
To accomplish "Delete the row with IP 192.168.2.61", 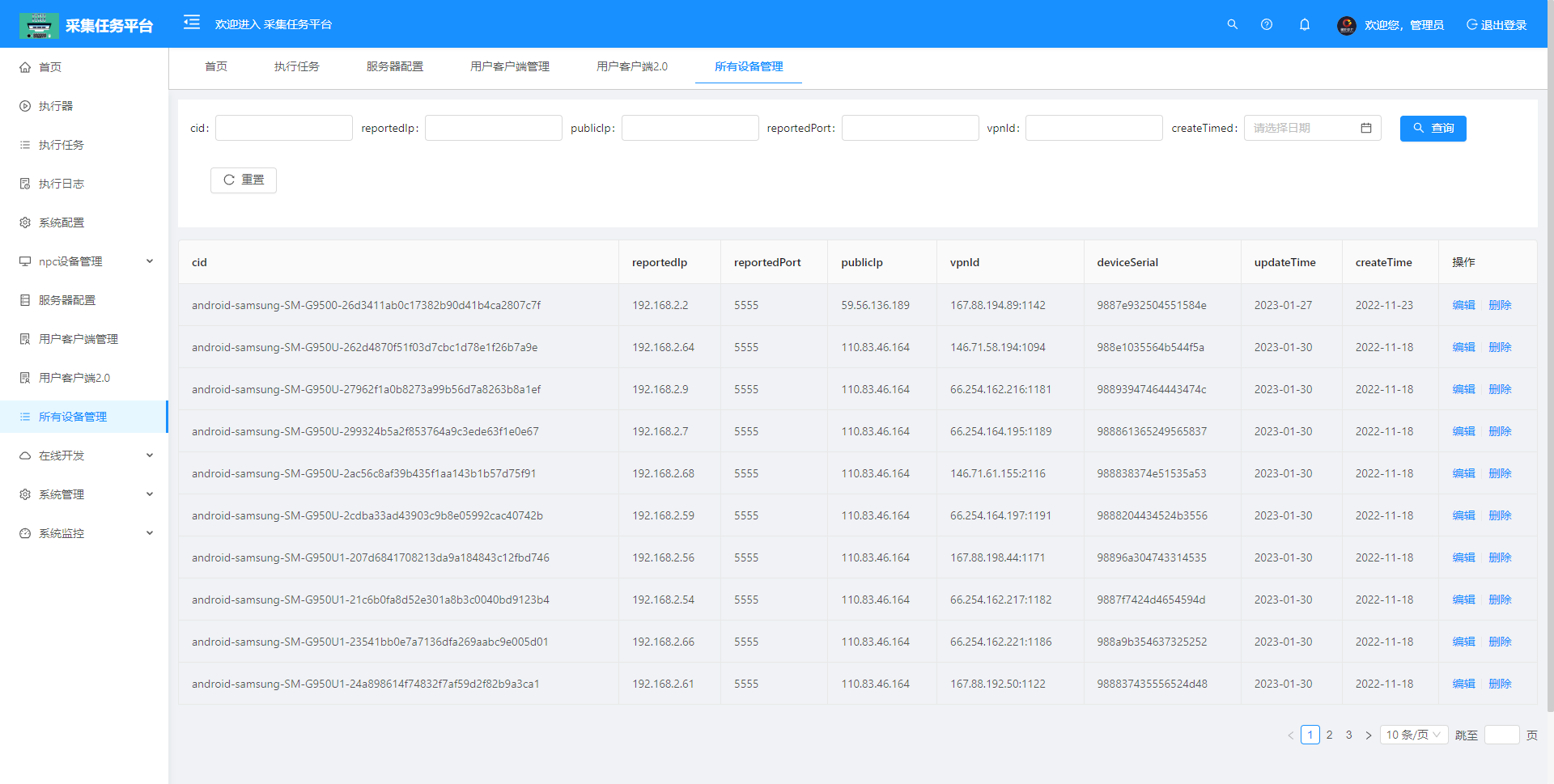I will coord(1500,684).
